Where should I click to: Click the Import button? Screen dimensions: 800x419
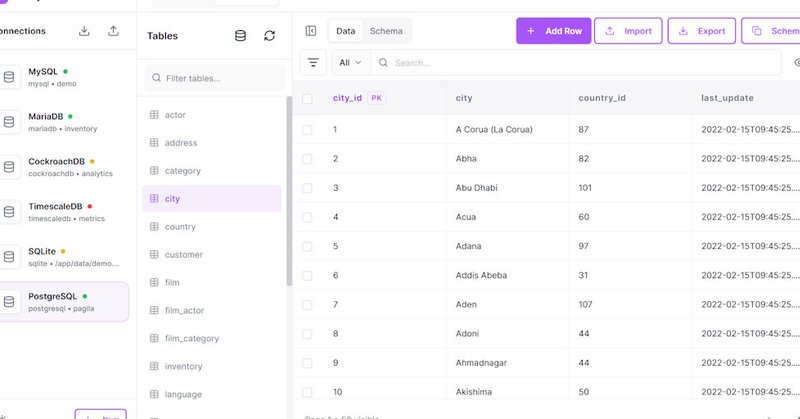629,31
